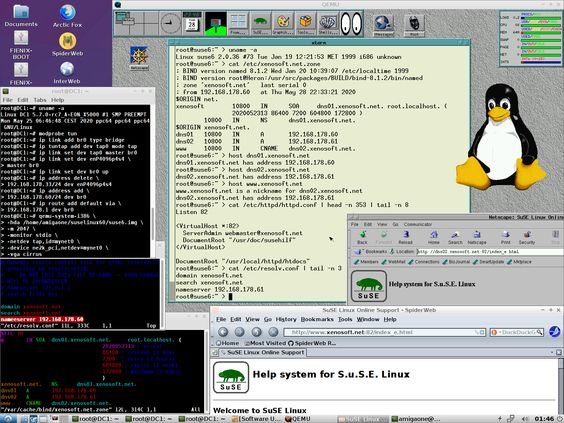Click the Members personal toolbar link
The image size is (564, 423).
[366, 261]
